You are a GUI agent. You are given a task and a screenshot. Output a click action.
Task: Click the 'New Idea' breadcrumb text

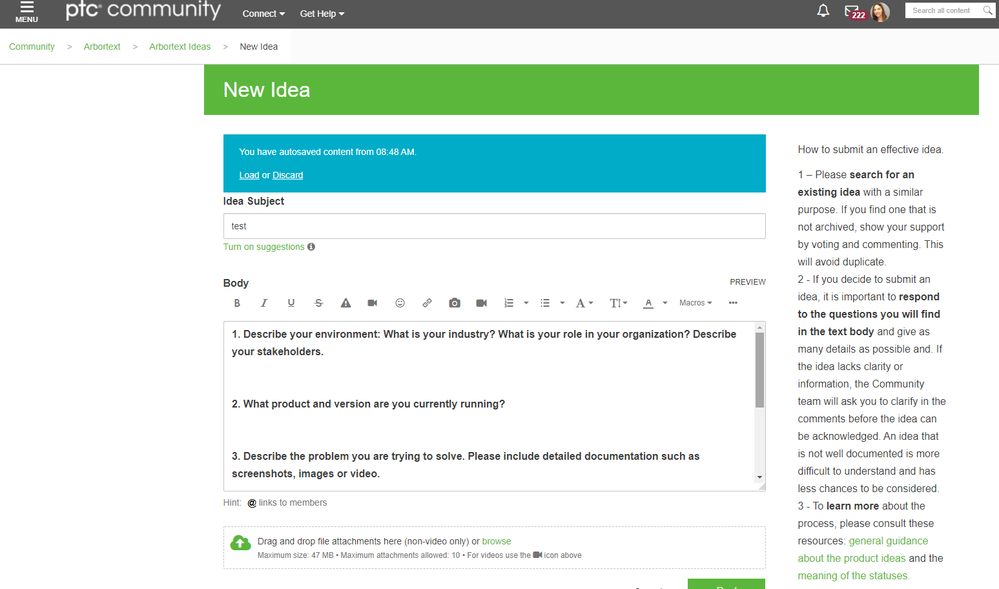tap(259, 47)
